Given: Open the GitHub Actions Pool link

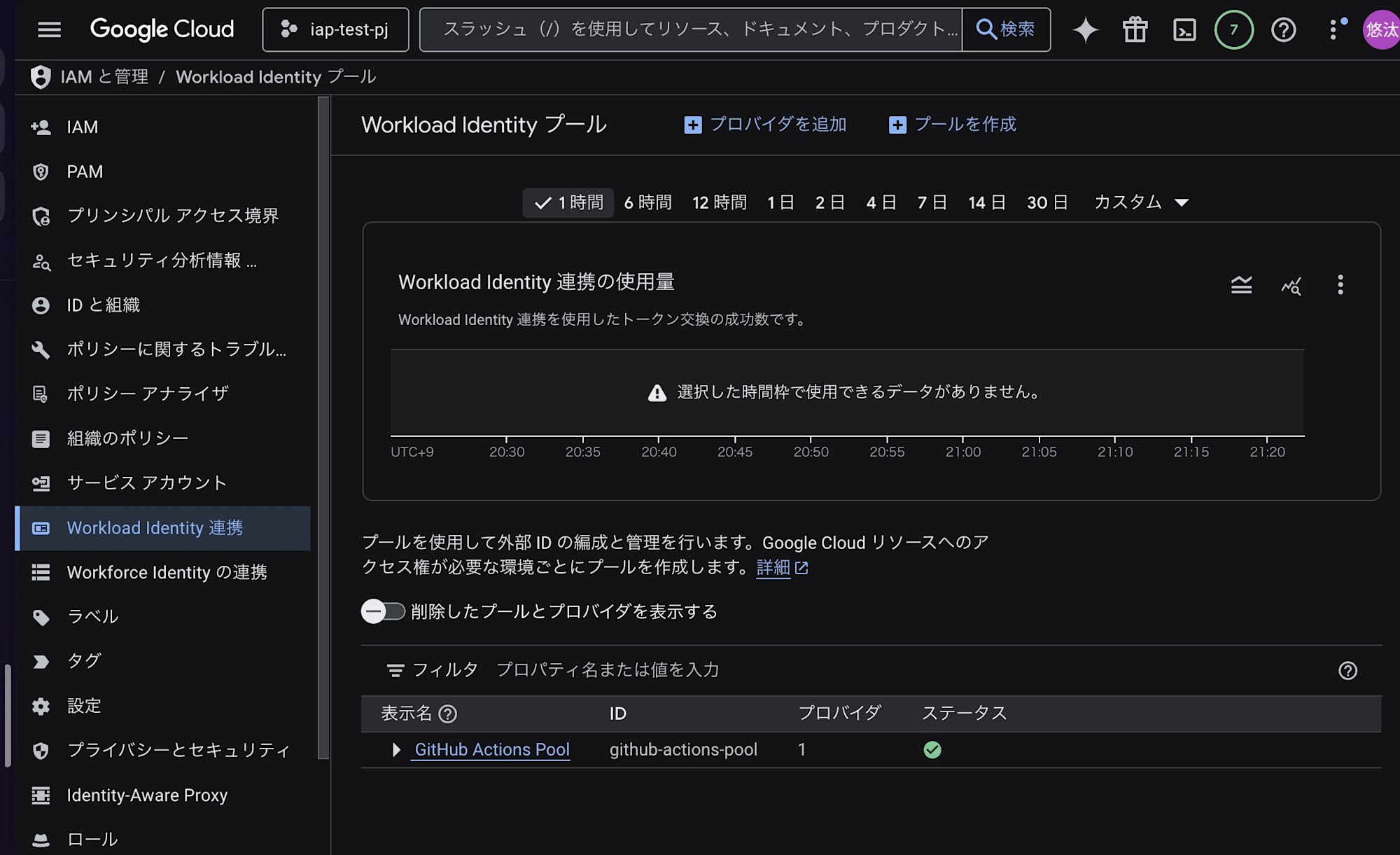Looking at the screenshot, I should pos(491,750).
